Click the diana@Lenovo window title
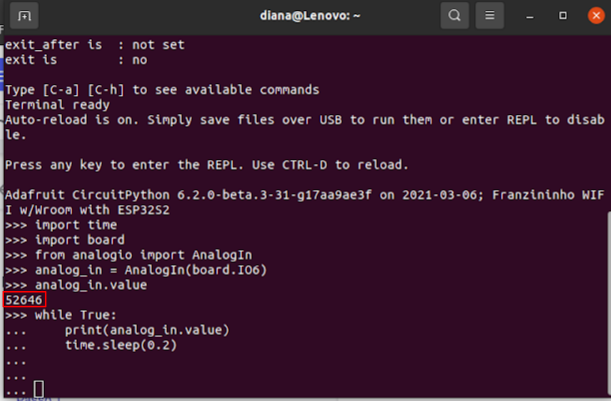 tap(310, 16)
